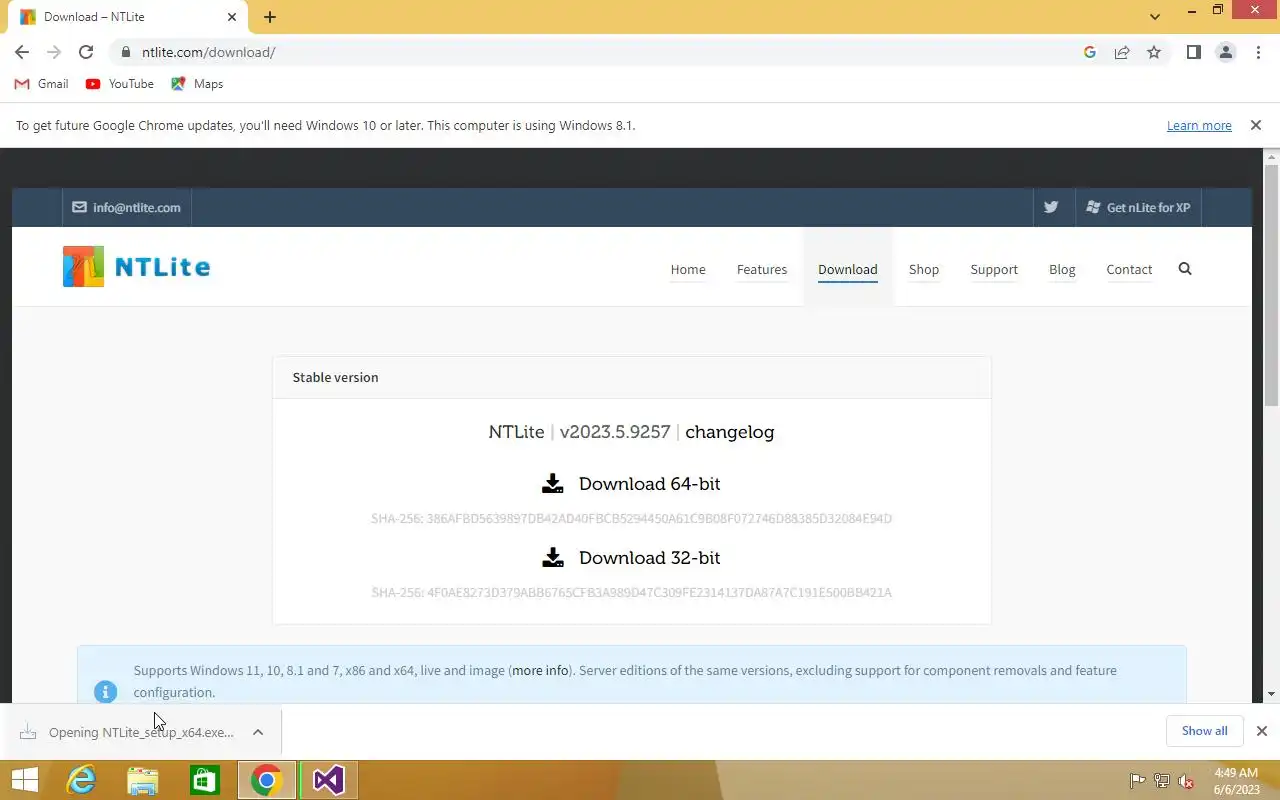Close the Download – NTLite tab

pyautogui.click(x=233, y=17)
